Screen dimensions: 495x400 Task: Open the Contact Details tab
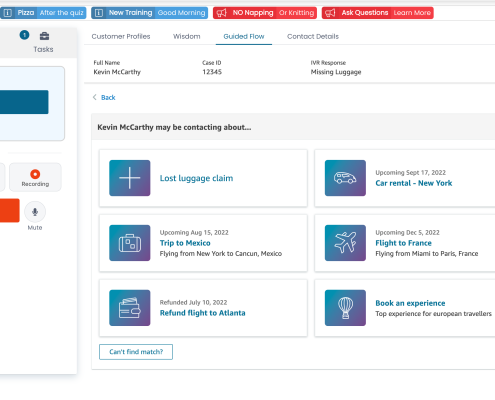313,36
